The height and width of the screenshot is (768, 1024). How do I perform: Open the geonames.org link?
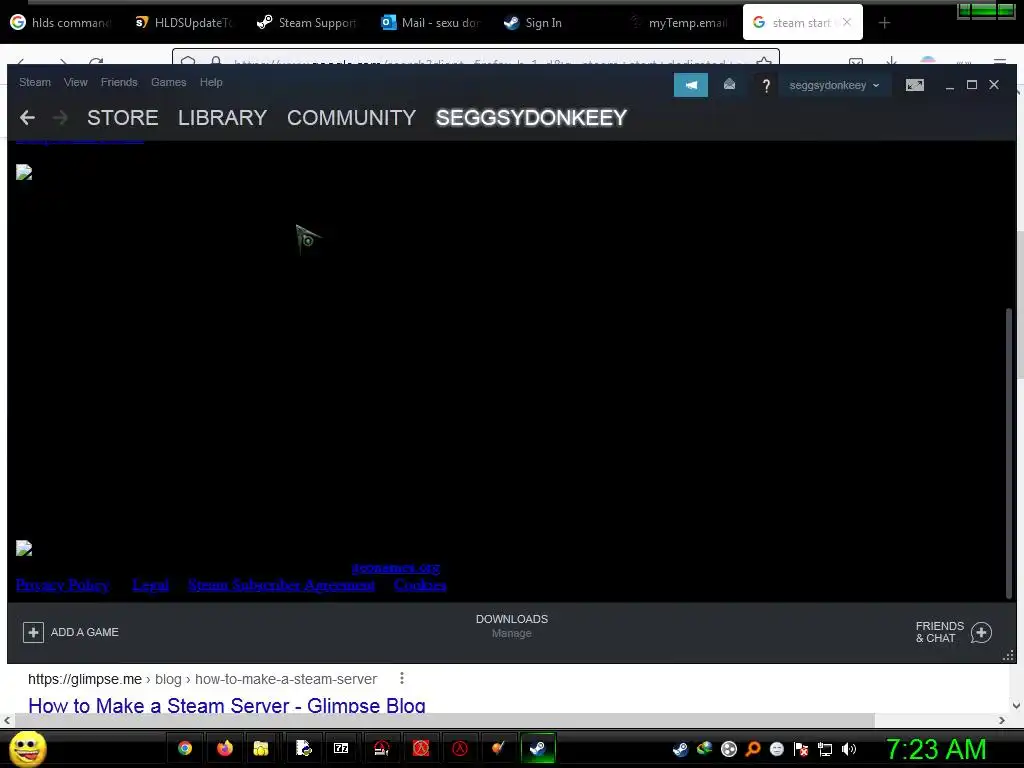coord(396,568)
